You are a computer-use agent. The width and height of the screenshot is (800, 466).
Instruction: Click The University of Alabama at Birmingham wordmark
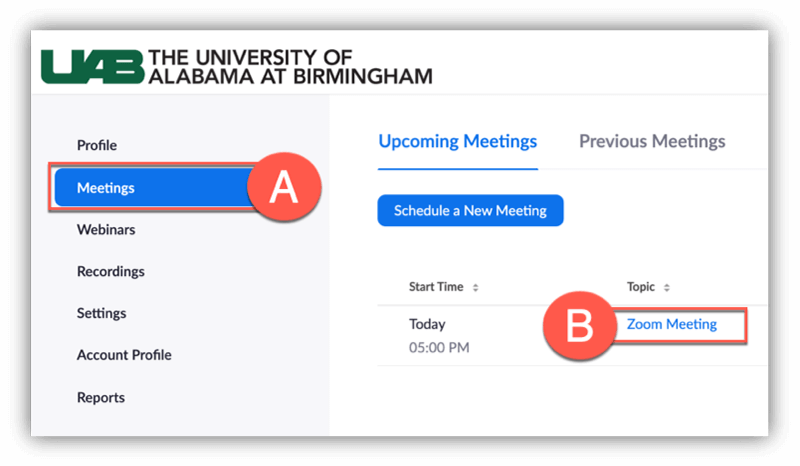290,66
